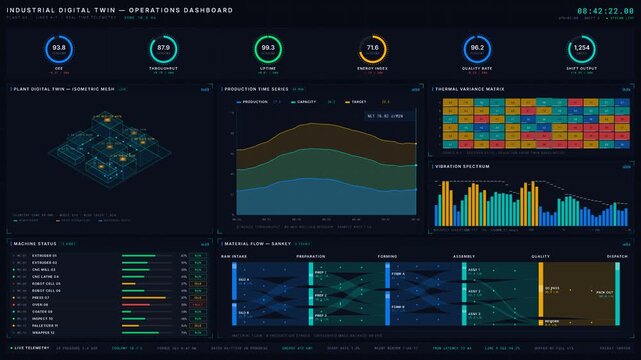Click the CNC Mill 03 green status dot
641x360 pixels.
(x=13, y=270)
